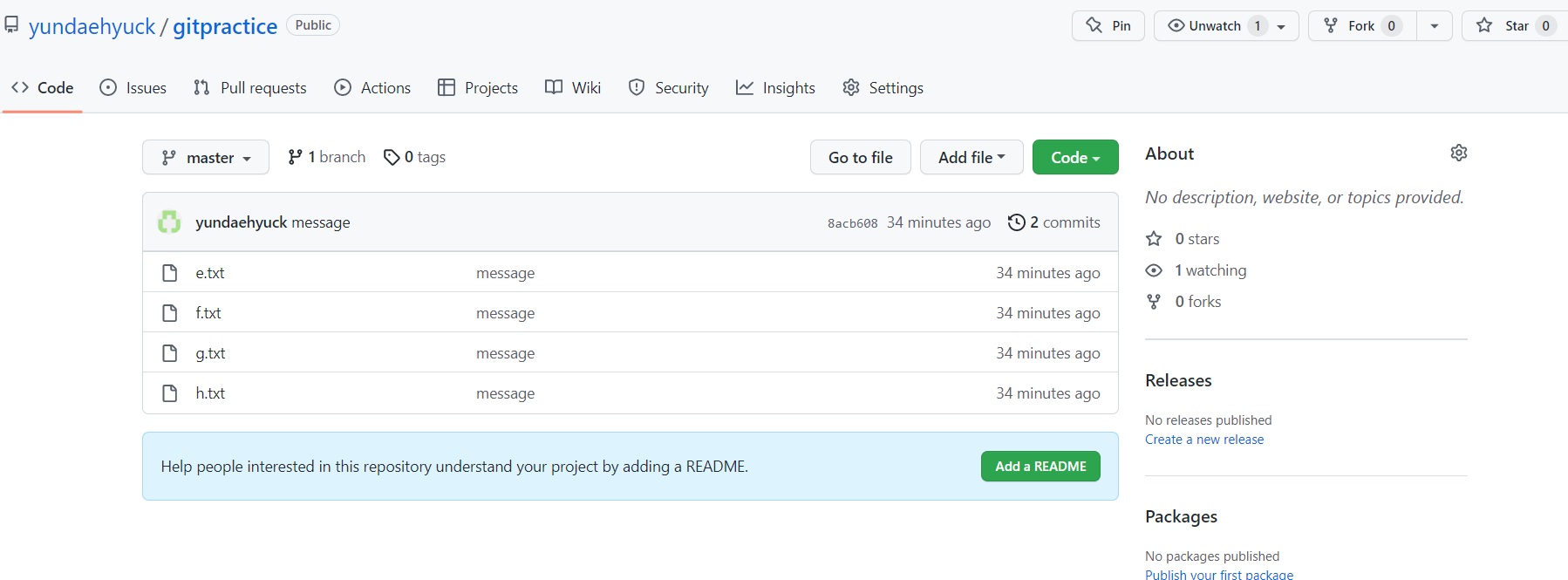
Task: Open the Projects tab
Action: (478, 87)
